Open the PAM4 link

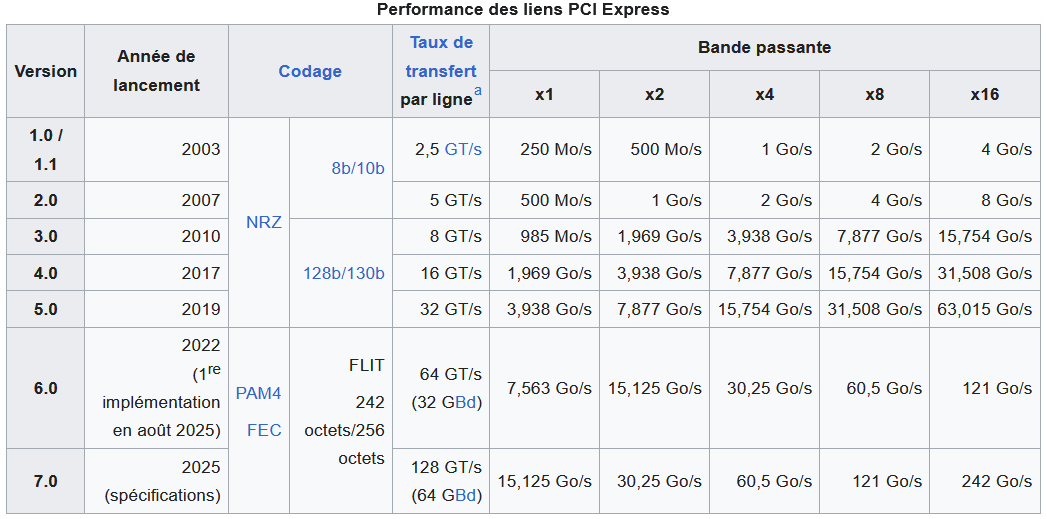click(258, 394)
